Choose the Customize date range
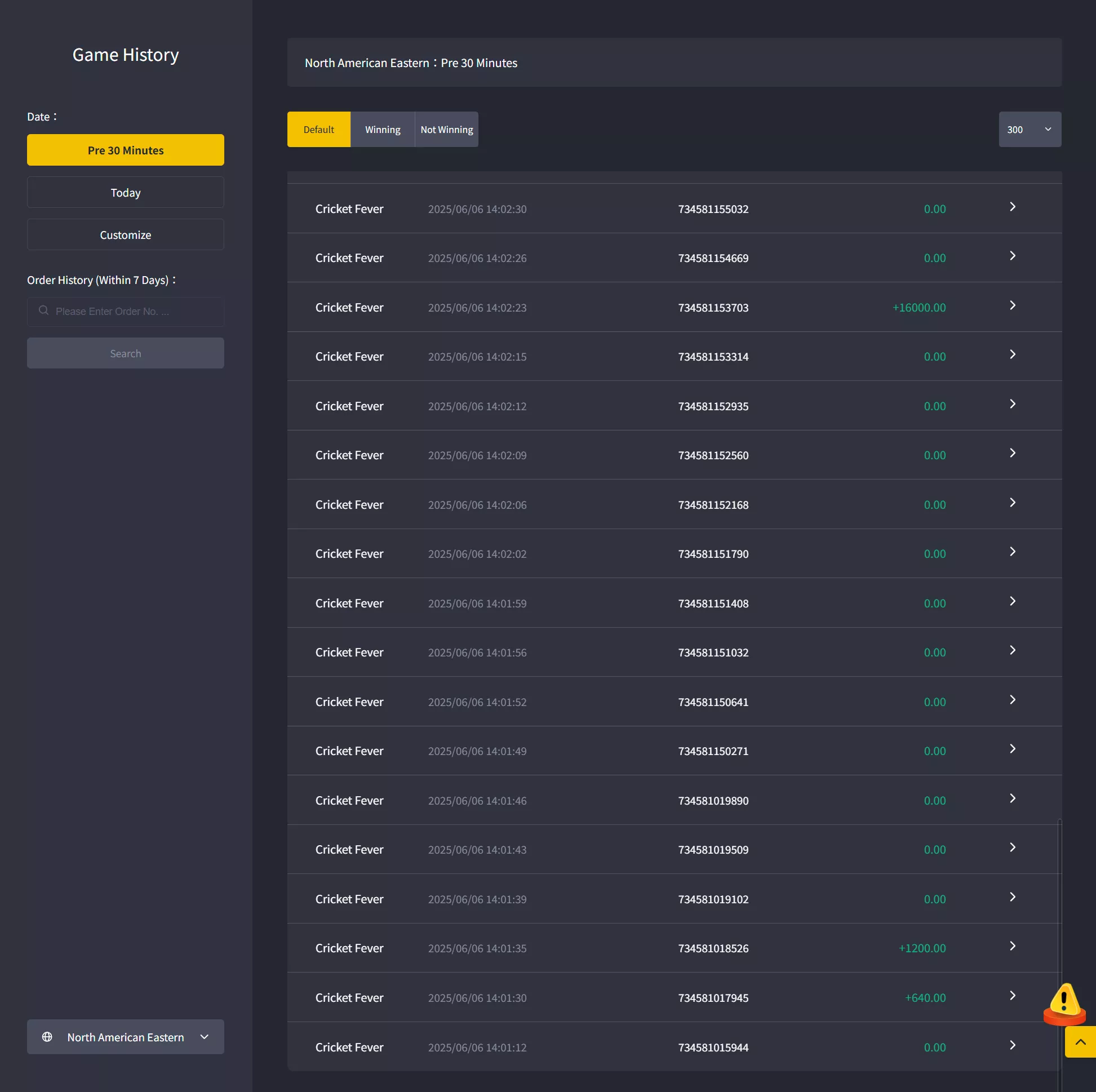Viewport: 1096px width, 1092px height. 125,235
